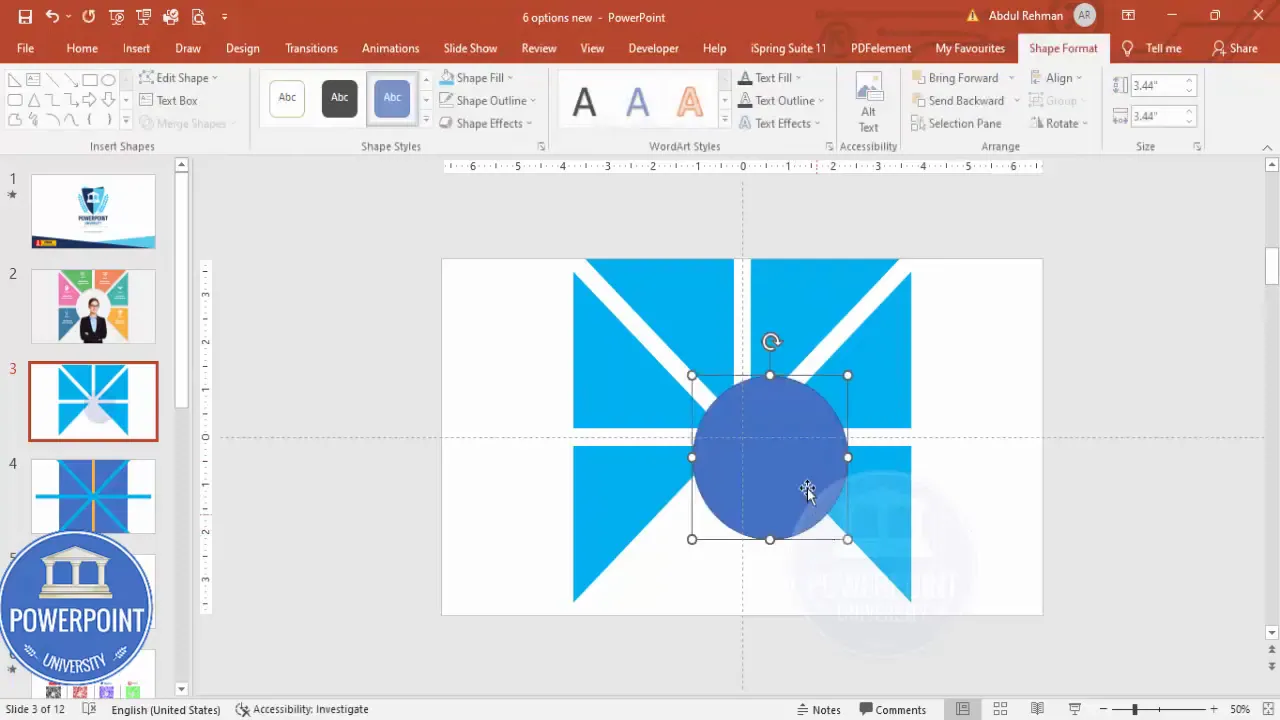Screen dimensions: 1280x720
Task: Switch to the View tab
Action: [x=592, y=48]
